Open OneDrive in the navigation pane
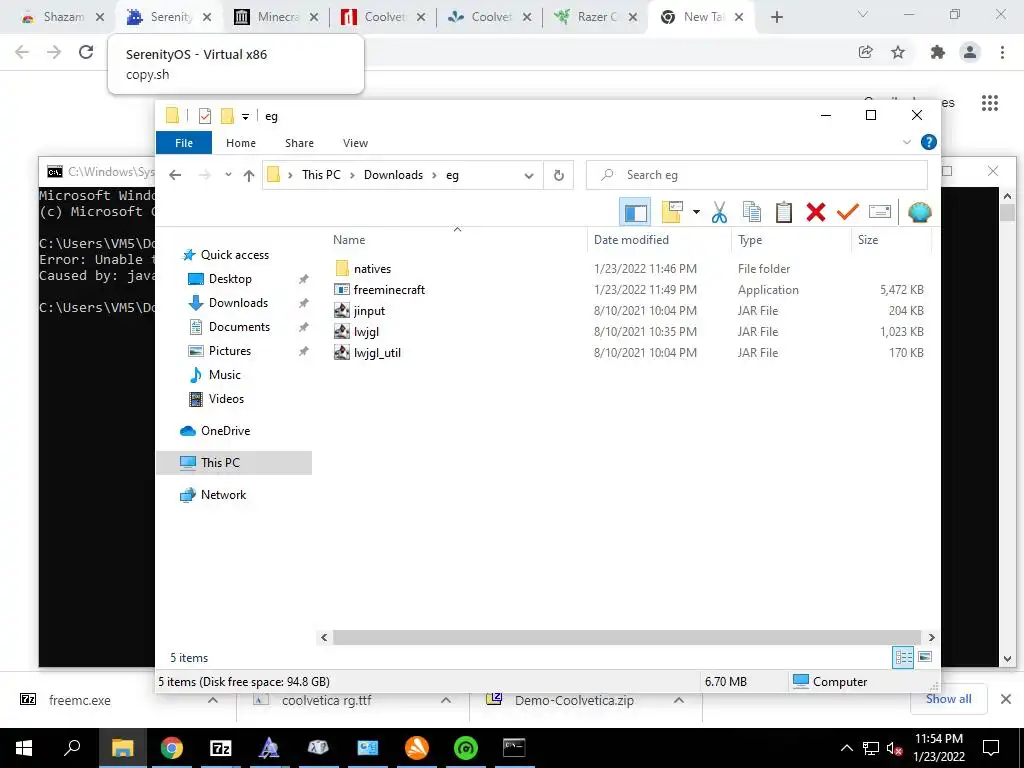This screenshot has height=768, width=1024. coord(225,431)
